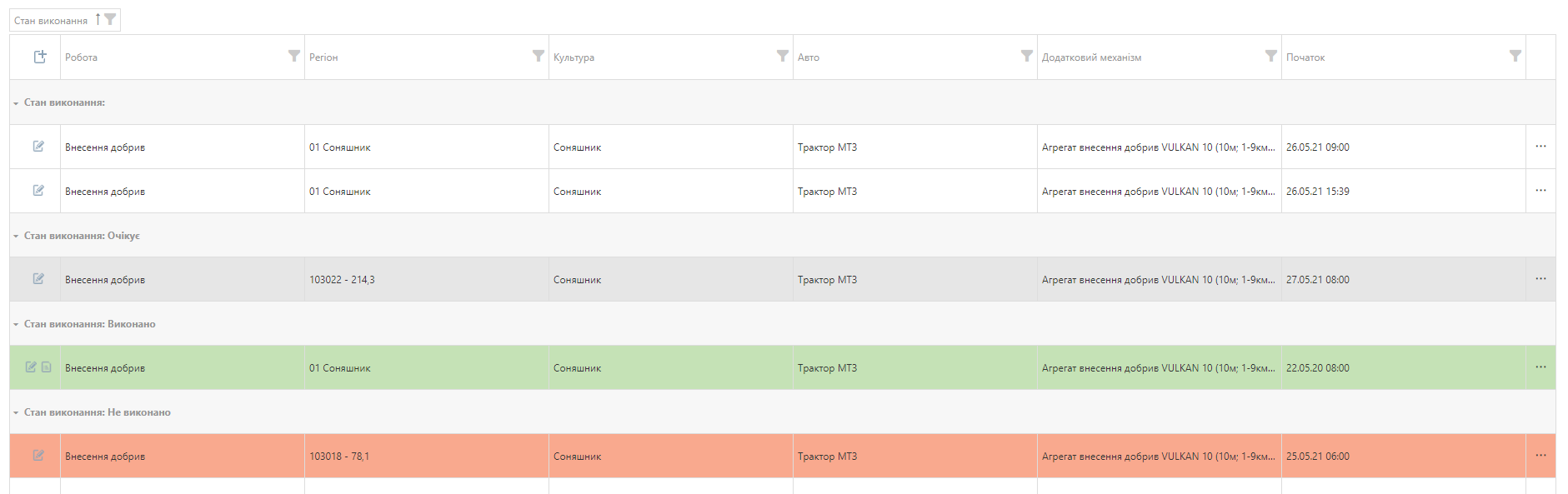This screenshot has height=494, width=1568.
Task: Click the add new record icon in header
Action: tap(40, 57)
